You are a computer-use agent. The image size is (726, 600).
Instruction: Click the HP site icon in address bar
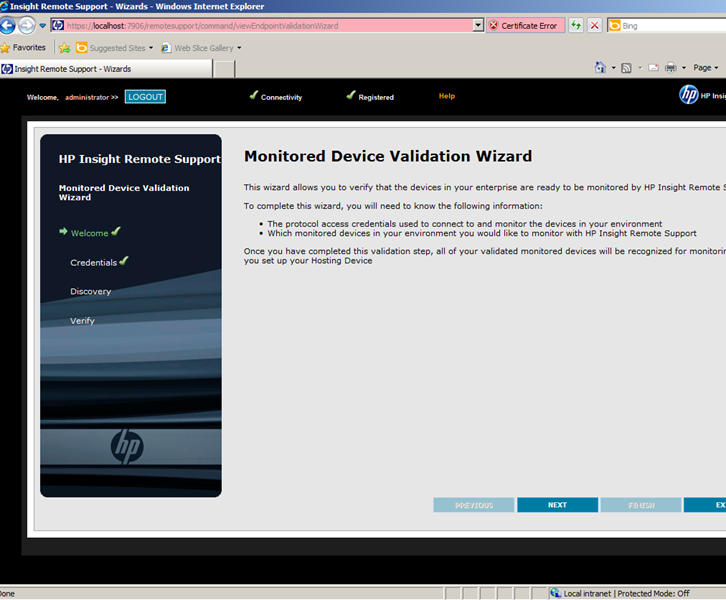click(x=58, y=25)
